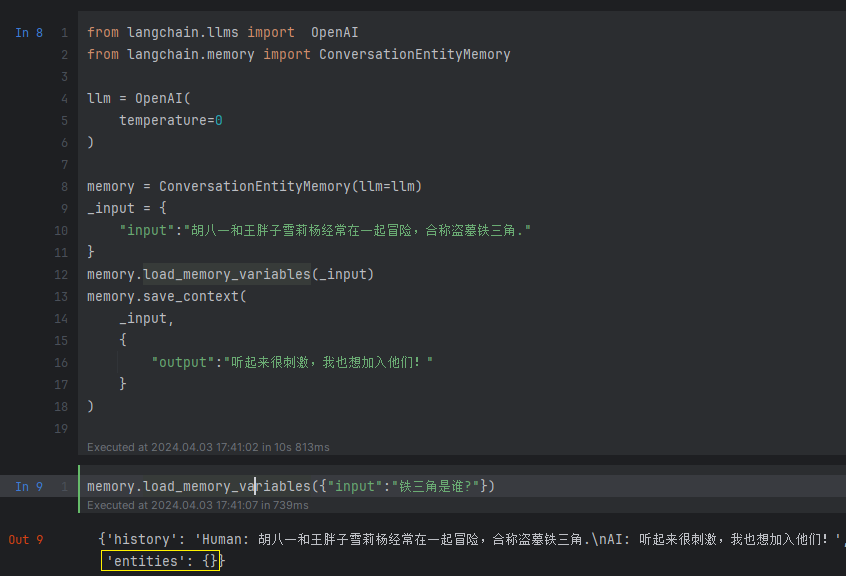Click the "output" string line
The image size is (846, 576).
(x=292, y=362)
